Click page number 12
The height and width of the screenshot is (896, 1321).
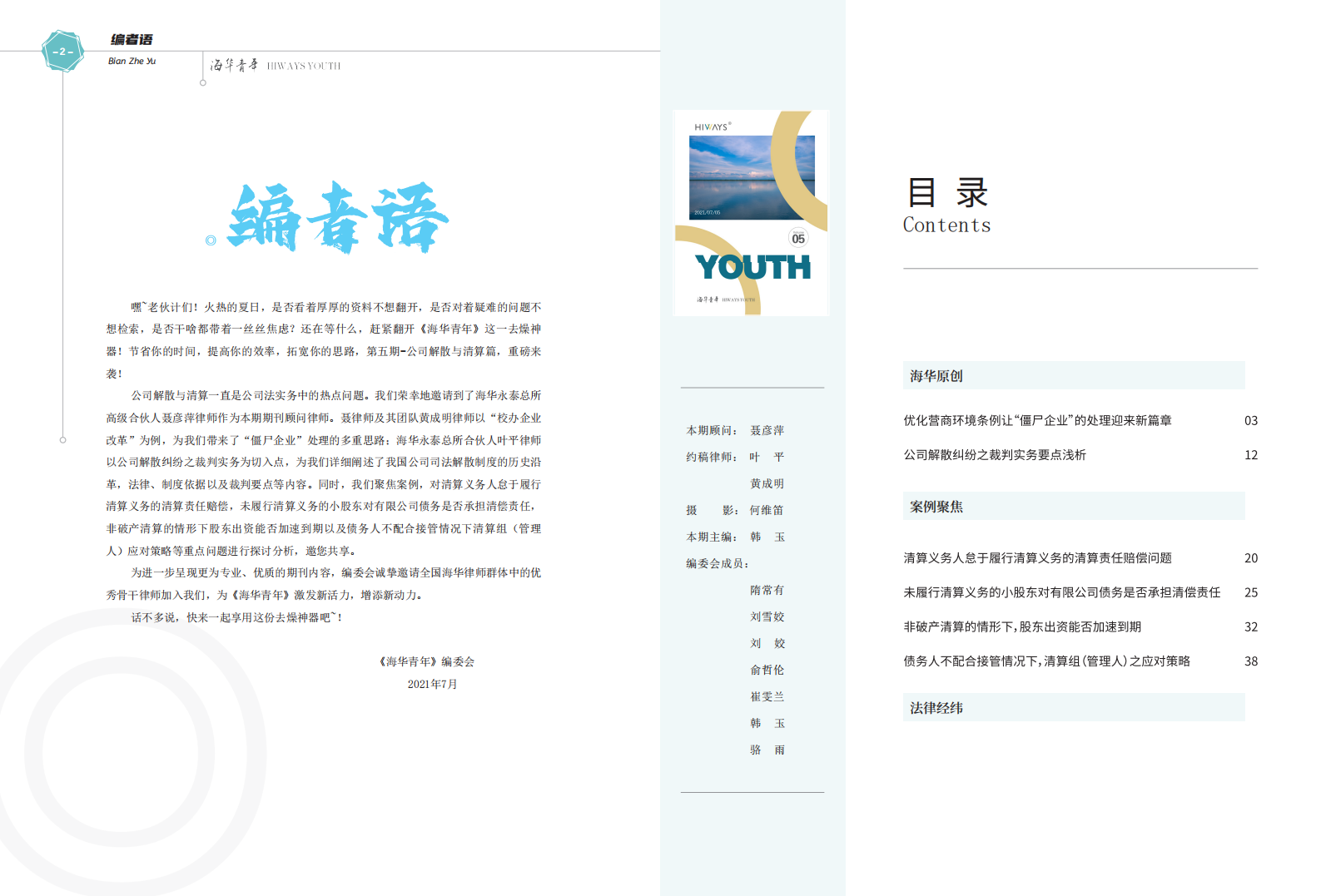pyautogui.click(x=1251, y=455)
